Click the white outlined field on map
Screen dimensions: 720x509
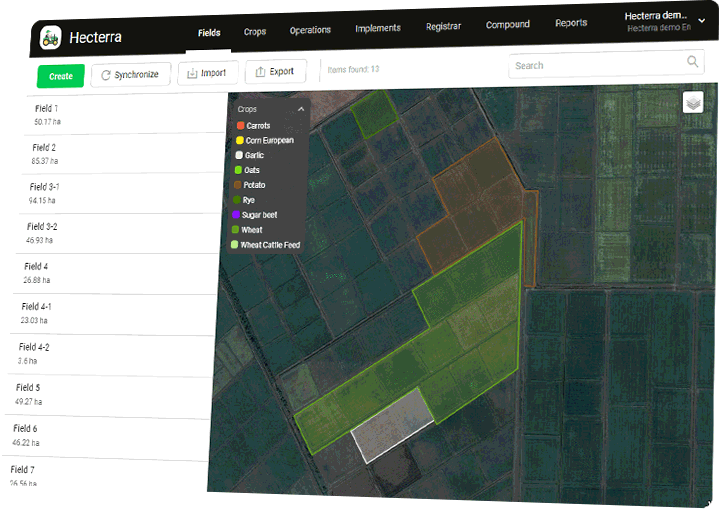(x=392, y=425)
